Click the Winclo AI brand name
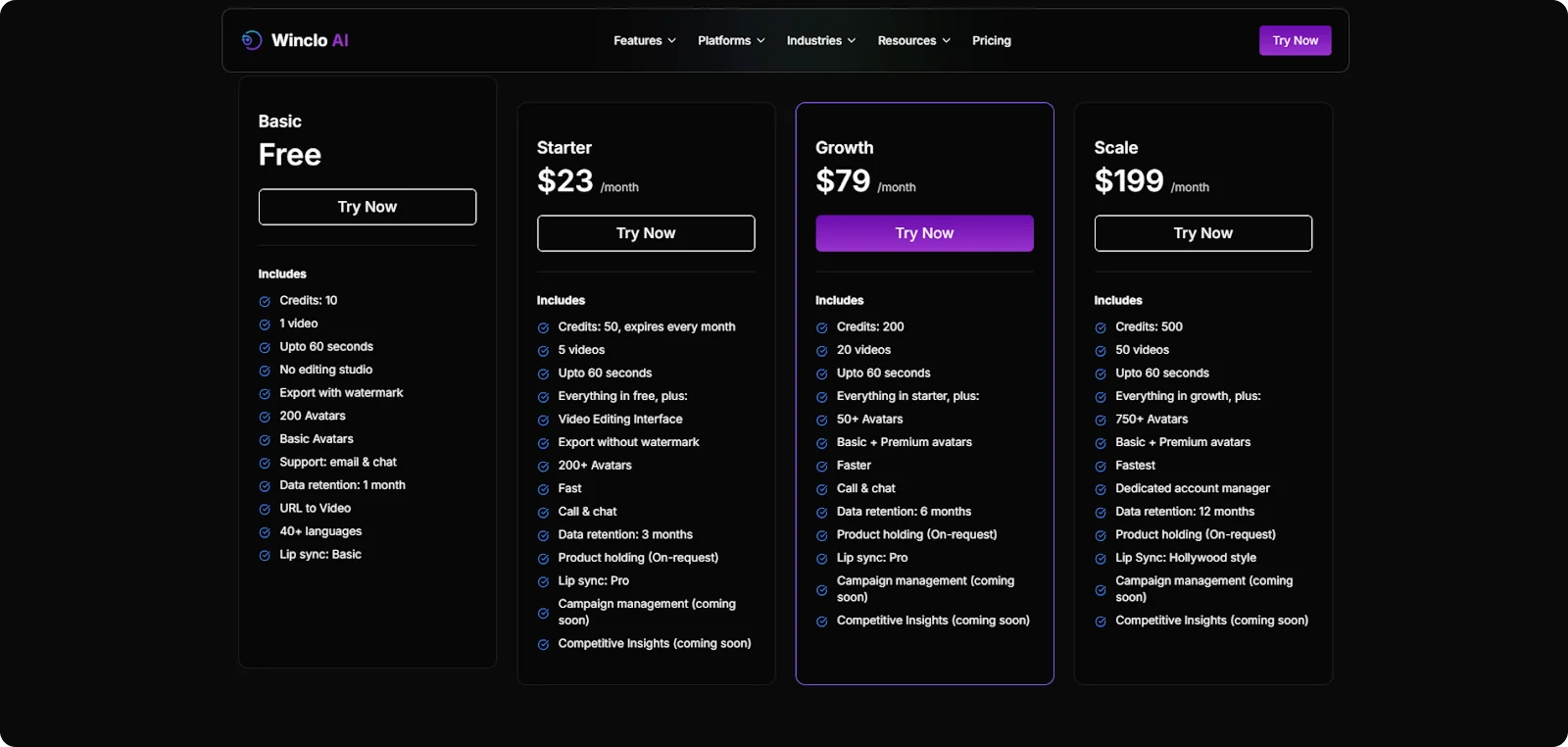1568x747 pixels. pos(310,40)
